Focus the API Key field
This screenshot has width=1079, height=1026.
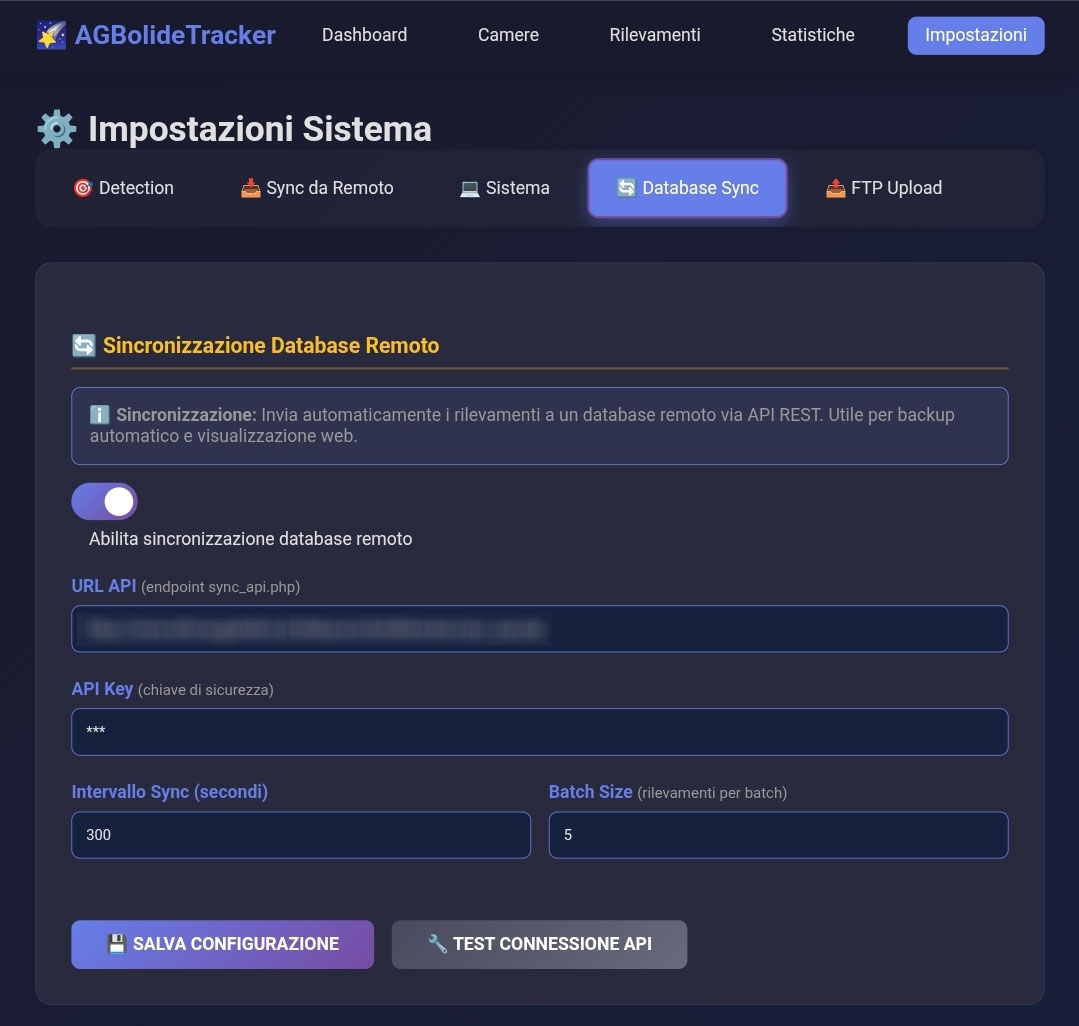coord(540,731)
